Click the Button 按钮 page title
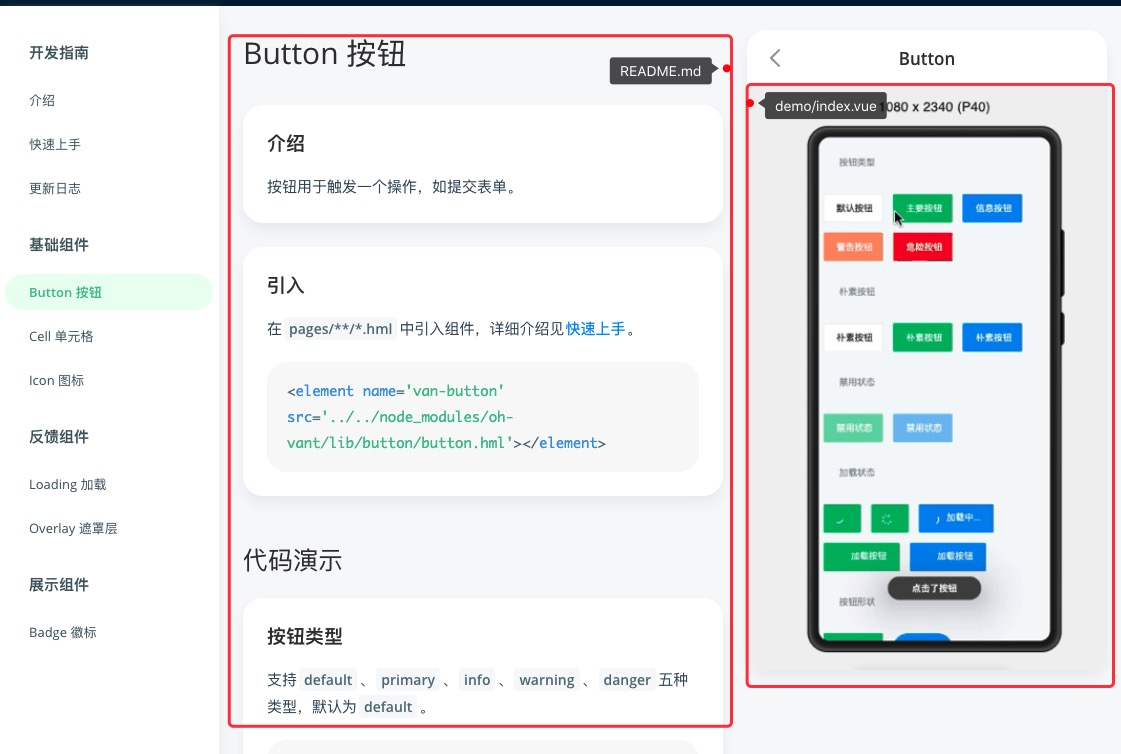The image size is (1121, 754). click(x=325, y=54)
